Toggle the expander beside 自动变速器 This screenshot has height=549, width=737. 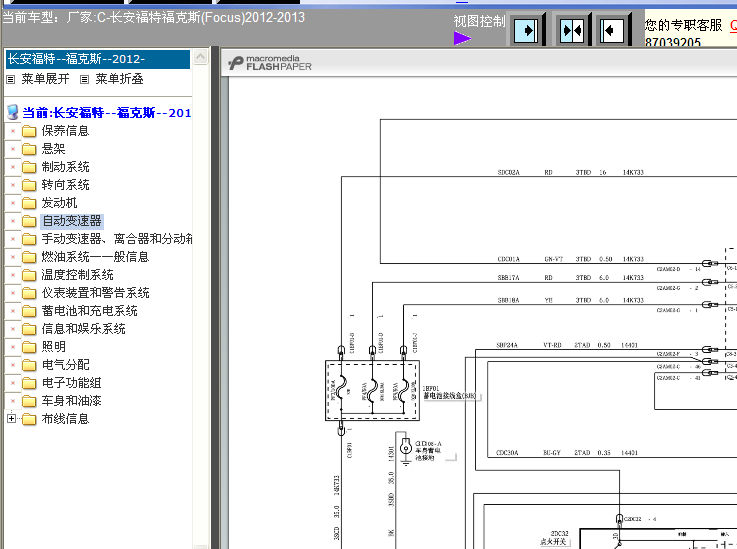(x=13, y=221)
